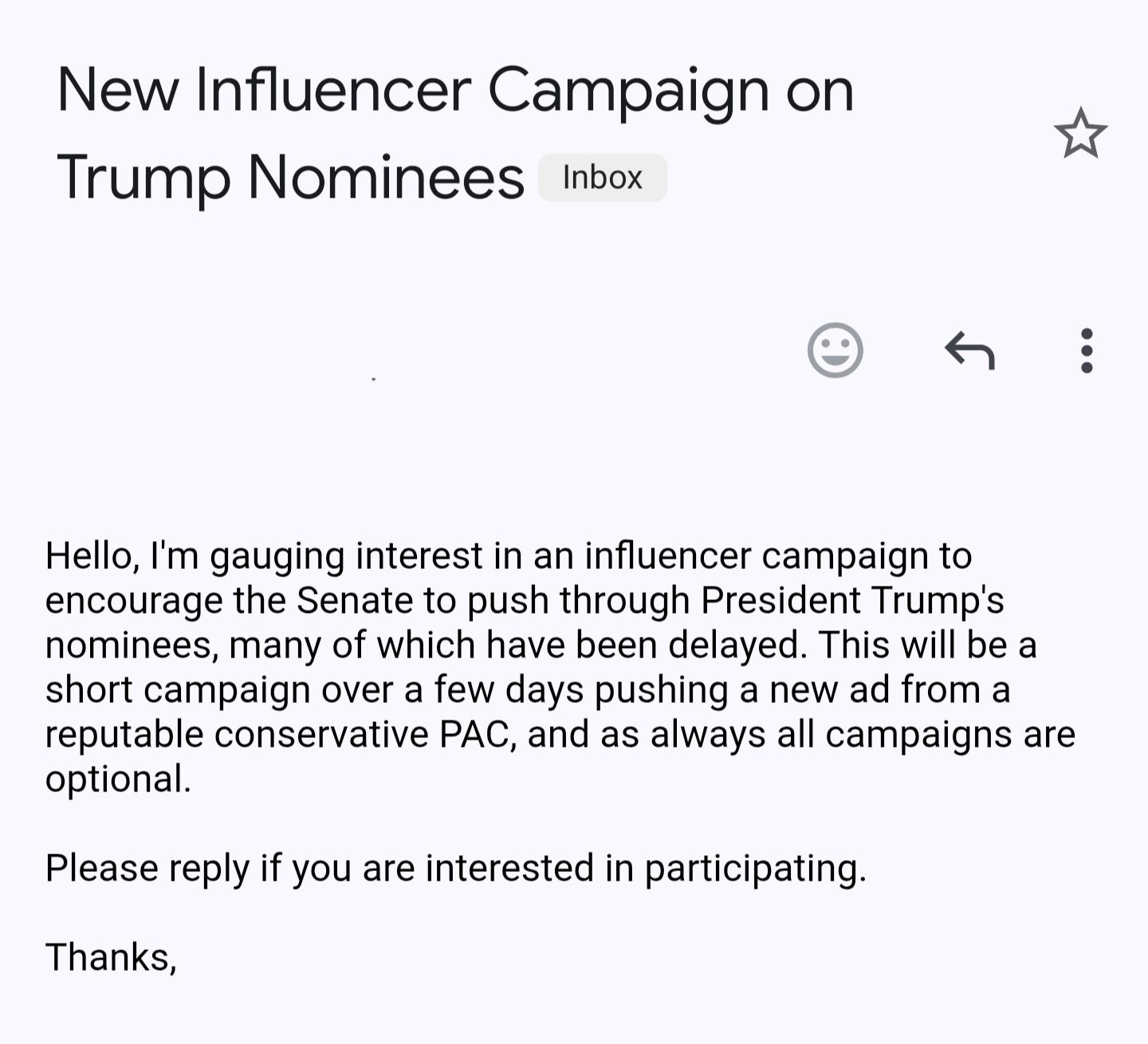Star this email about Trump Nominees
The image size is (1148, 1044).
[1080, 134]
